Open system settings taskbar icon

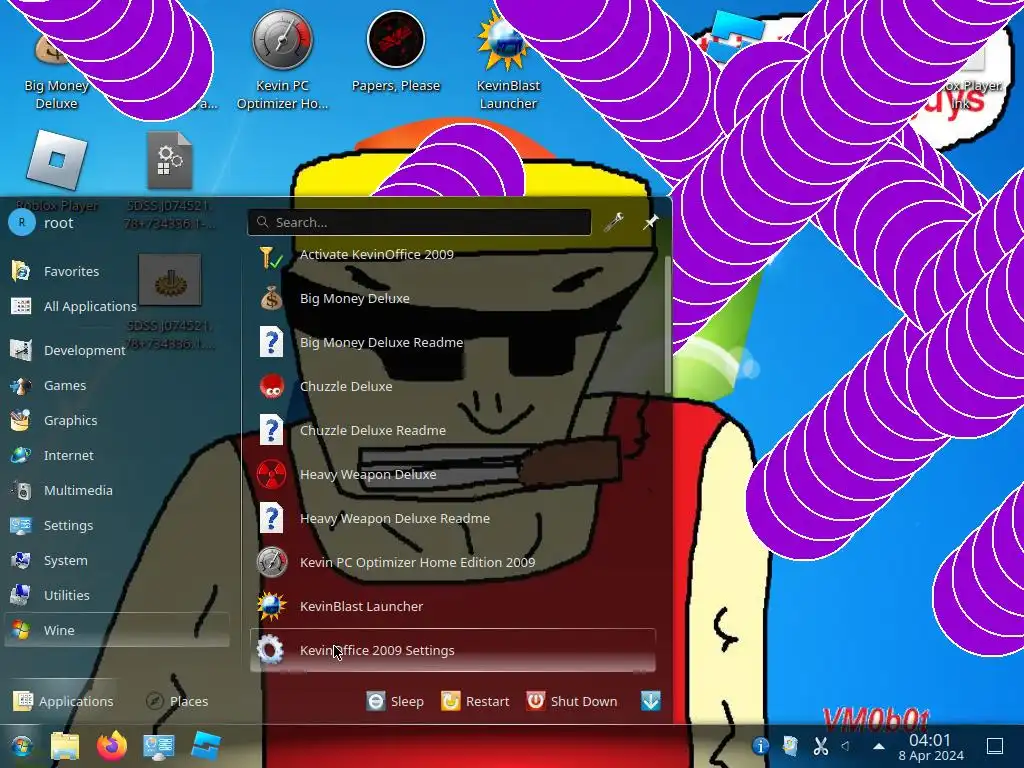159,746
